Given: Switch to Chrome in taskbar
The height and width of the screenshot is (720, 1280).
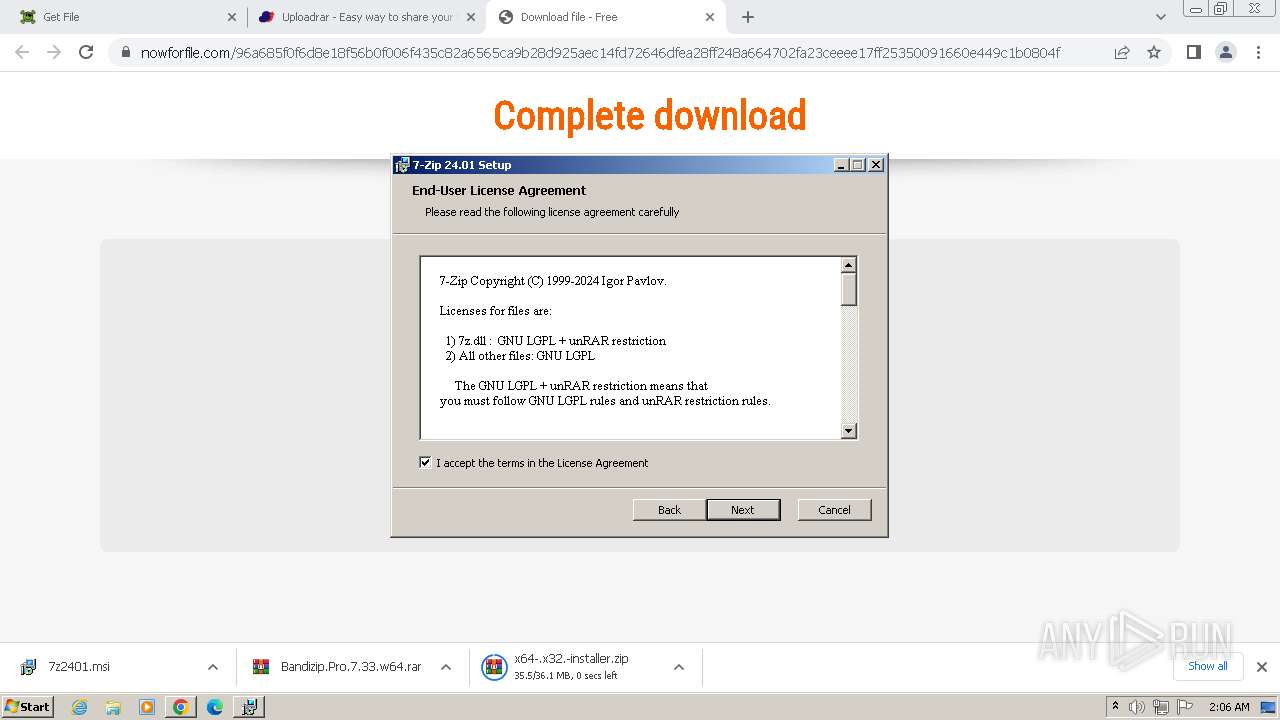Looking at the screenshot, I should coord(181,707).
